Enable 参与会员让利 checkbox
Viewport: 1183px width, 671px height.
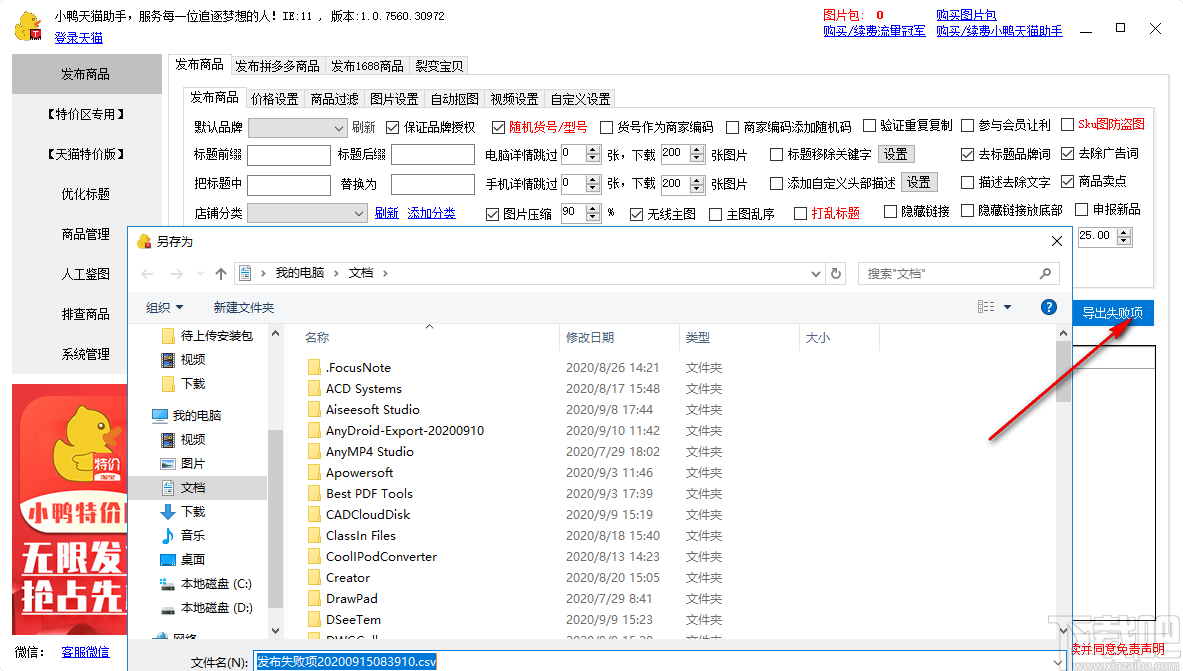(967, 125)
